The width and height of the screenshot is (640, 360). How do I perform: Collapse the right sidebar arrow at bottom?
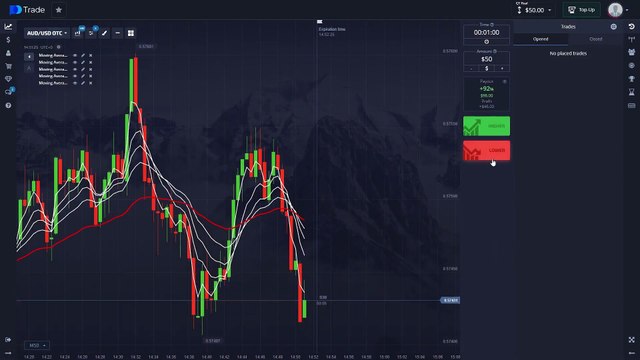point(631,353)
